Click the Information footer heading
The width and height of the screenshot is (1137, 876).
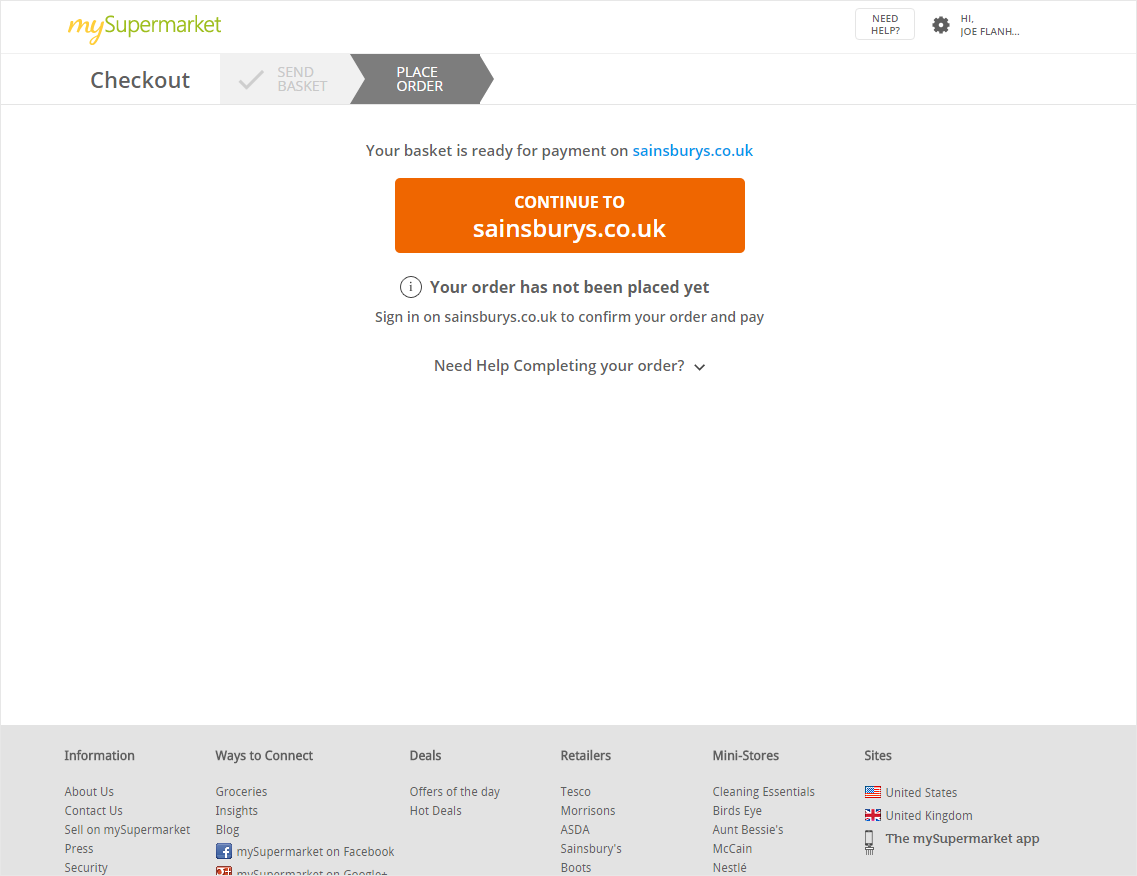(x=99, y=756)
